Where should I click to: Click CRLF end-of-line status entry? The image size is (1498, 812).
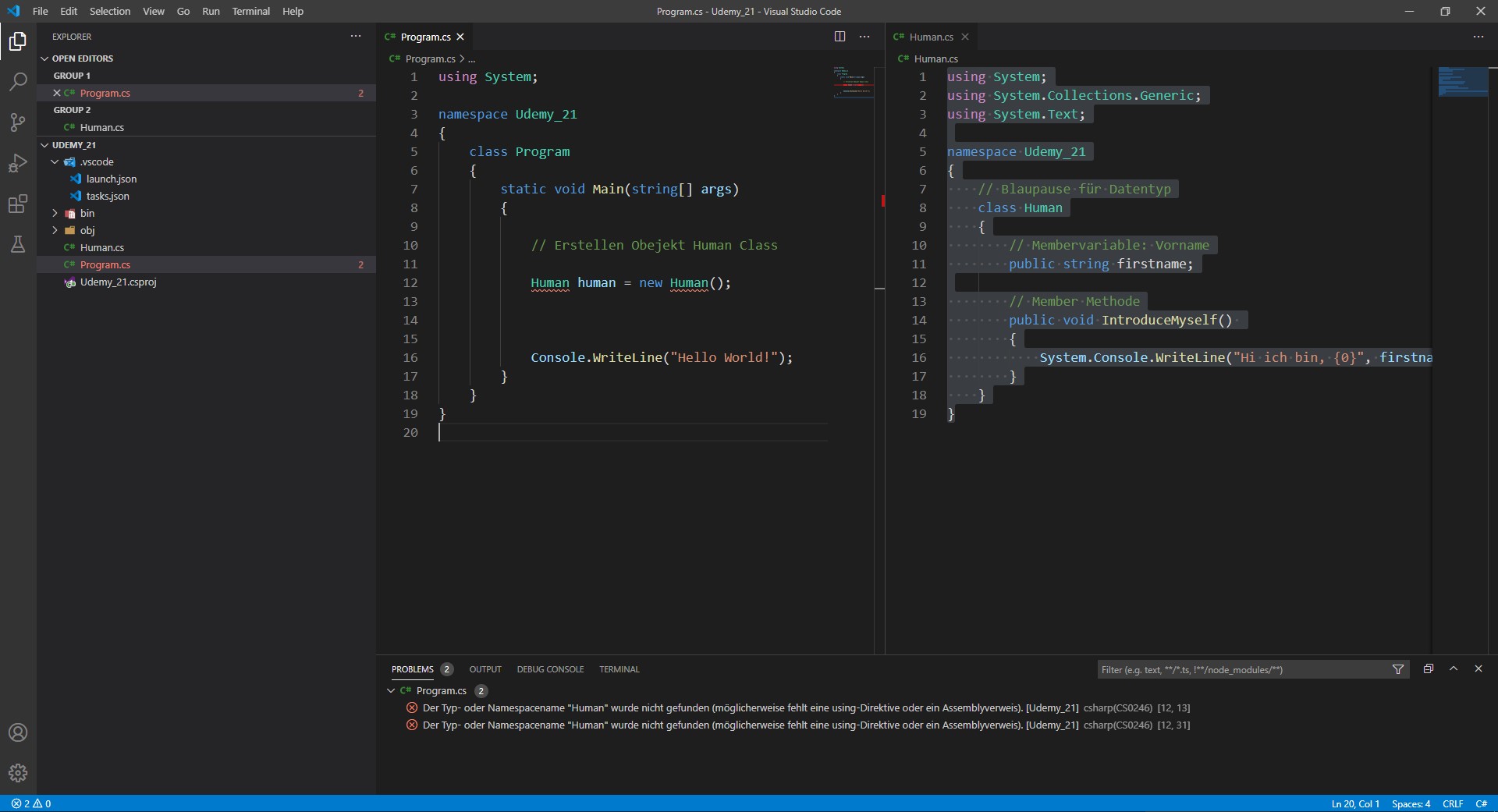1453,803
